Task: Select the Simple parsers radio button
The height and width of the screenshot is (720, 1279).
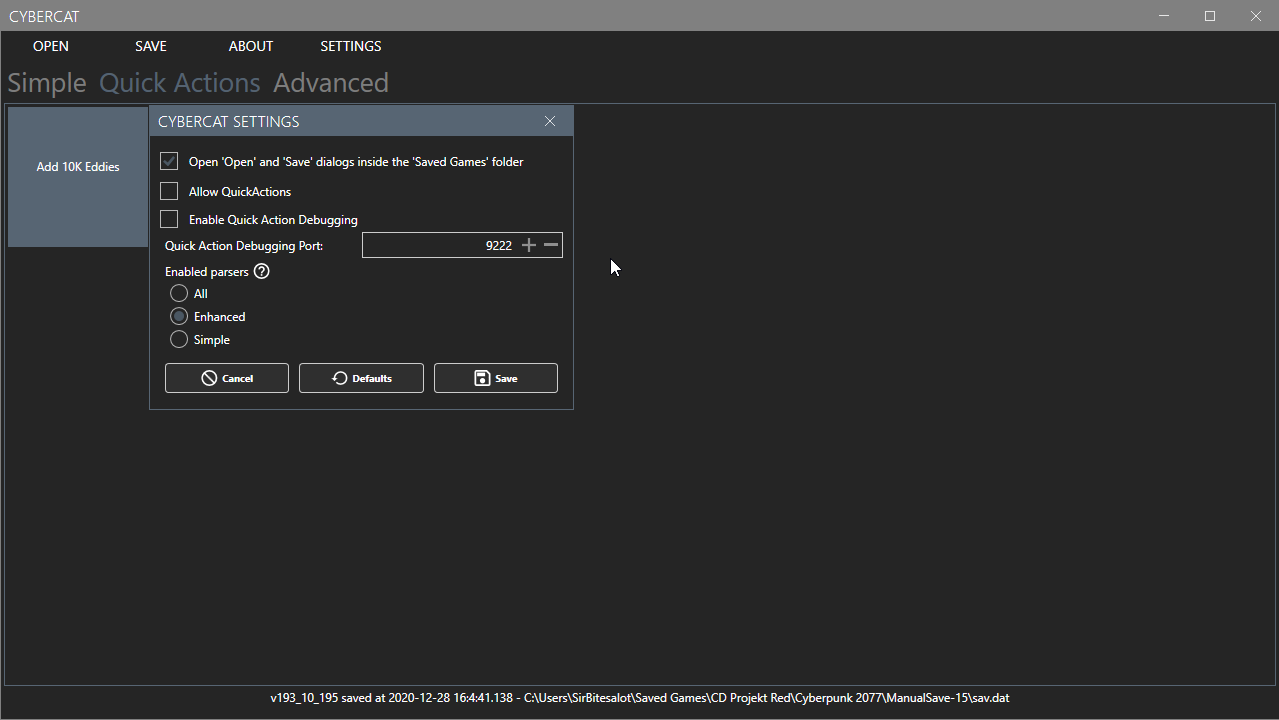Action: pyautogui.click(x=179, y=339)
